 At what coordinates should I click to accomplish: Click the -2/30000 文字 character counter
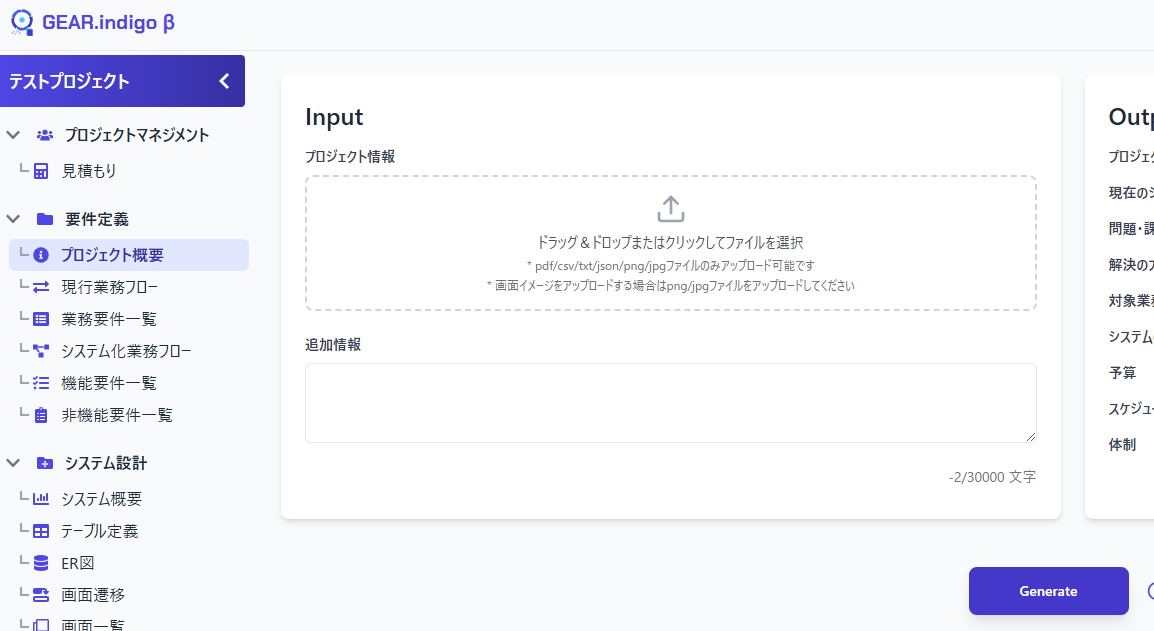click(992, 477)
